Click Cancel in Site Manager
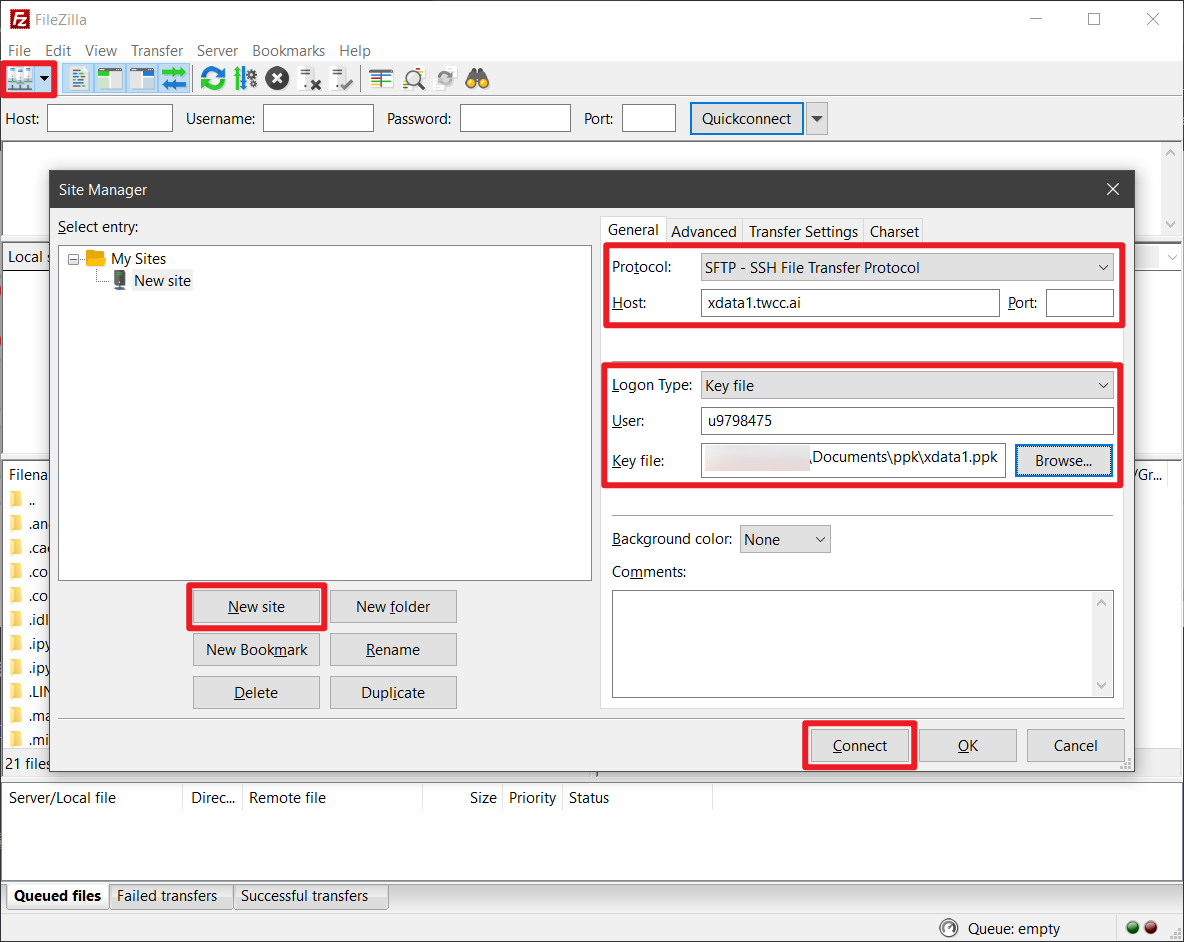1184x942 pixels. (x=1076, y=746)
